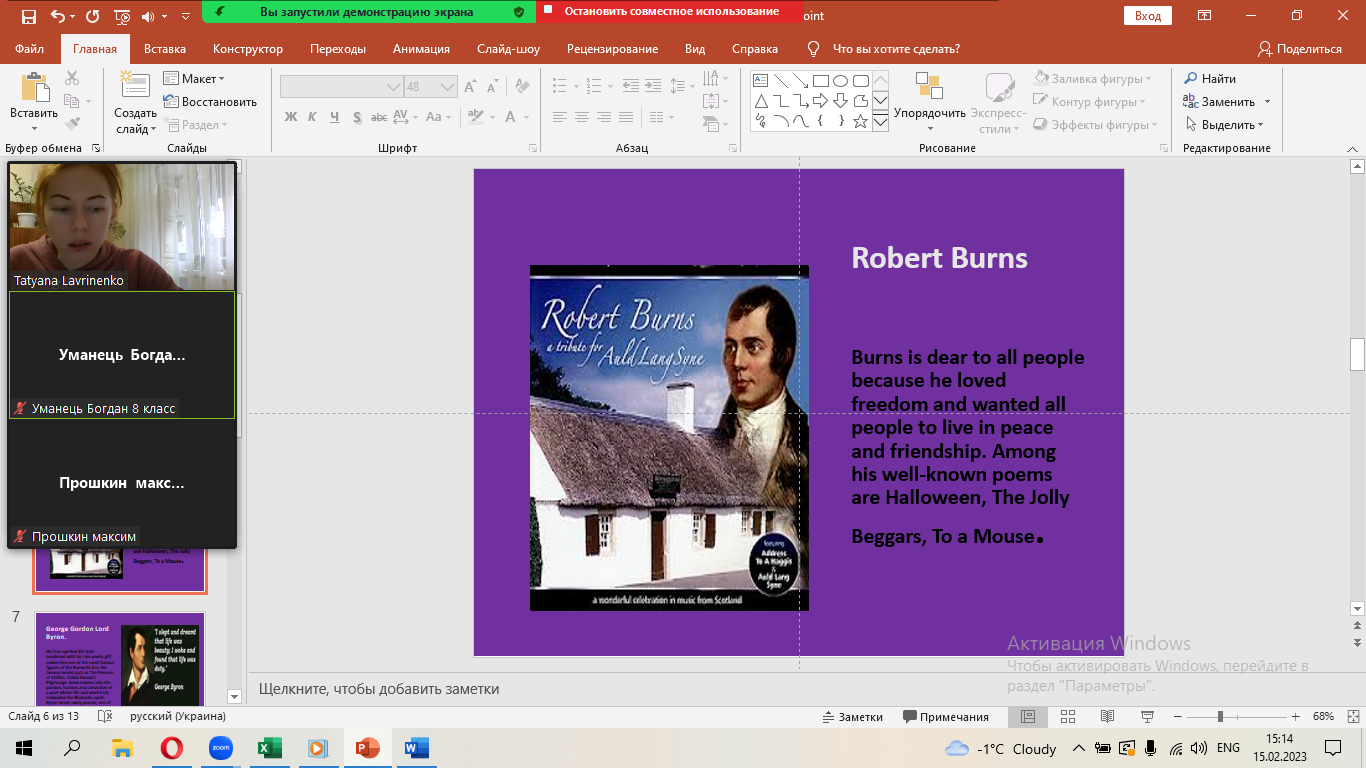
Task: Toggle Normal view button in status bar
Action: click(1027, 716)
